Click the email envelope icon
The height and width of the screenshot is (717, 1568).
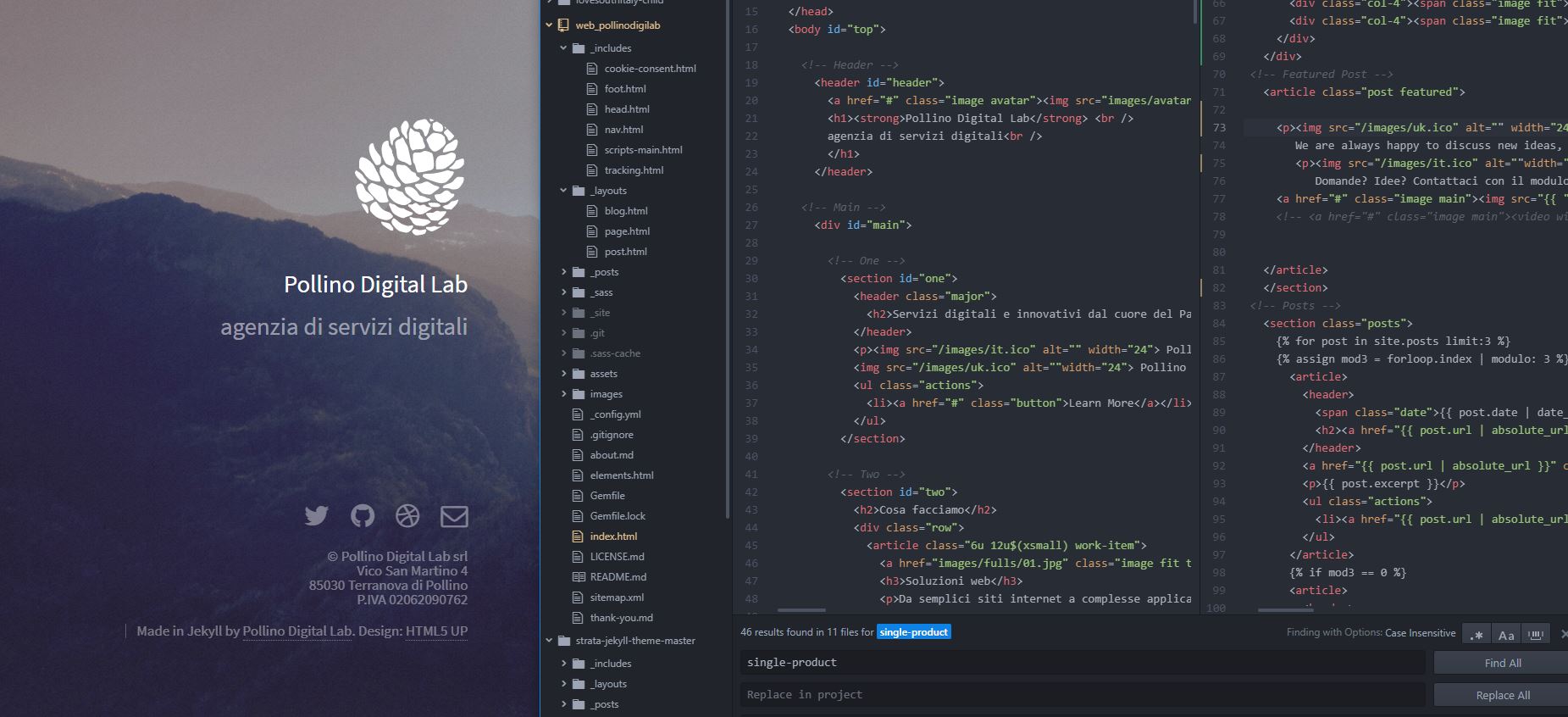click(x=454, y=516)
